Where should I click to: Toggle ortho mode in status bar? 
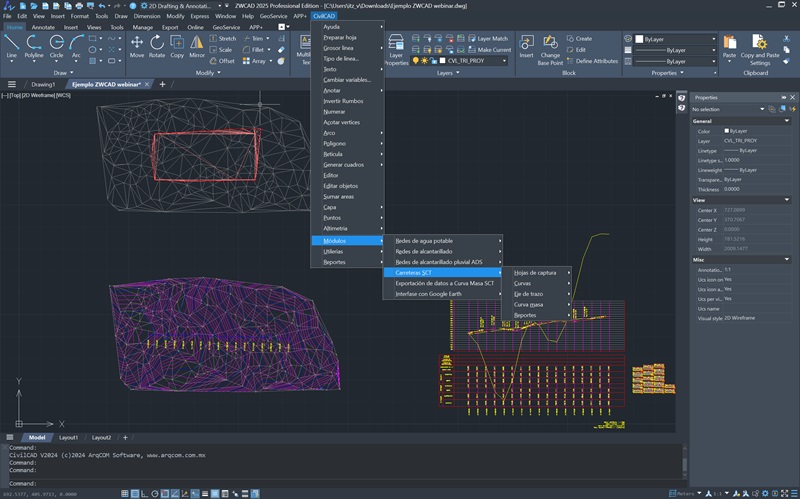[x=145, y=493]
